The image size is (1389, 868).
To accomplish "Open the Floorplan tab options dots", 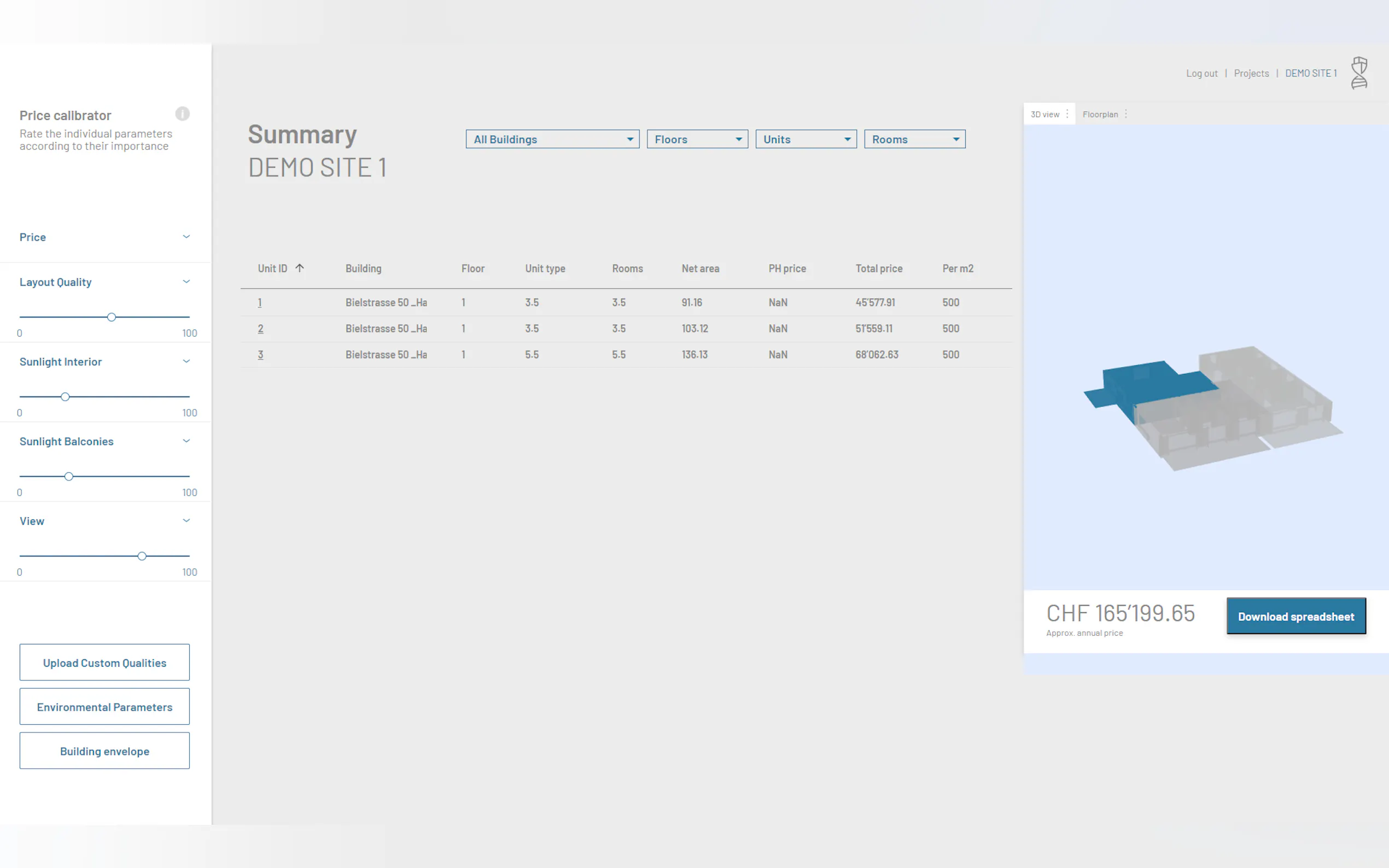I will pyautogui.click(x=1125, y=114).
